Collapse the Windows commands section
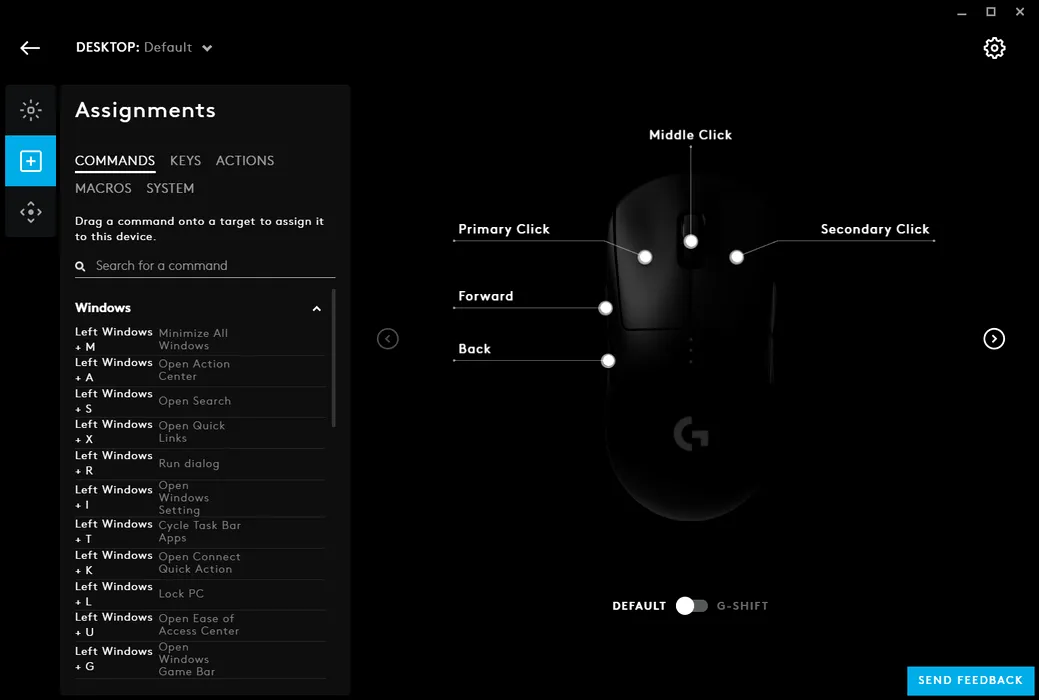Image resolution: width=1039 pixels, height=700 pixels. click(x=317, y=308)
